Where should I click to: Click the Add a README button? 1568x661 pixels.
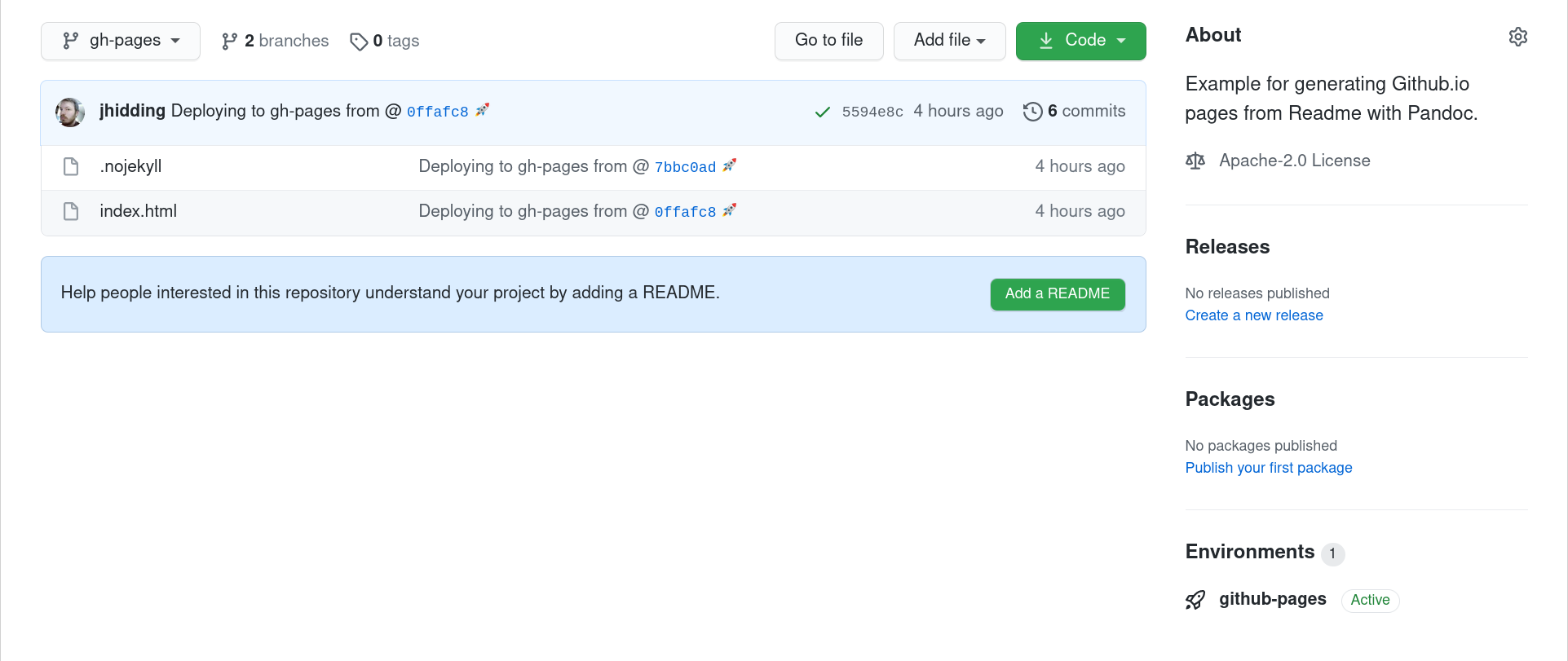point(1057,294)
